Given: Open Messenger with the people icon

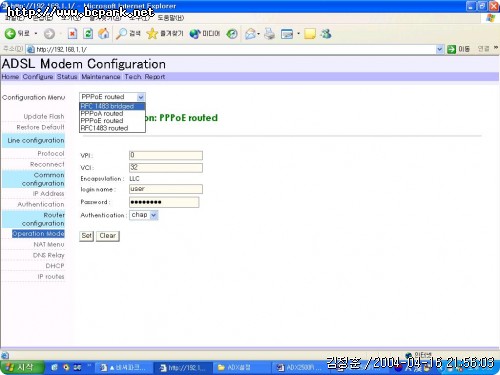Looking at the screenshot, I should point(326,33).
